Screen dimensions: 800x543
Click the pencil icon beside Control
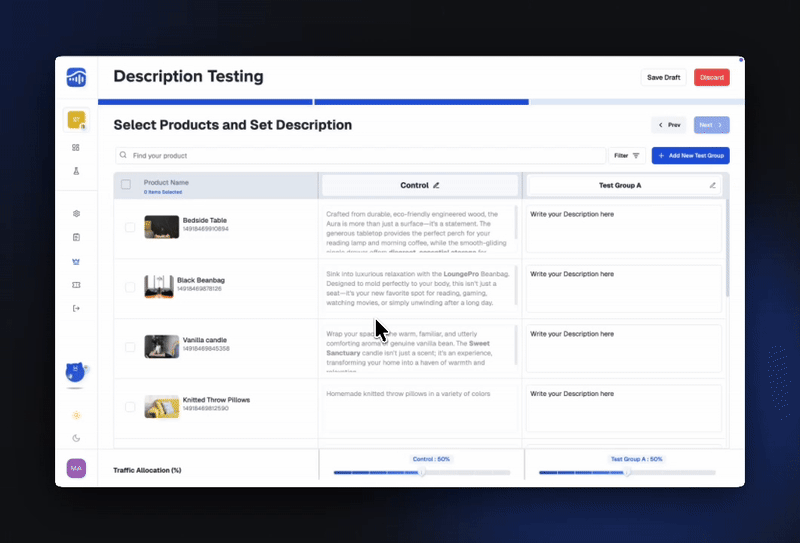(436, 185)
